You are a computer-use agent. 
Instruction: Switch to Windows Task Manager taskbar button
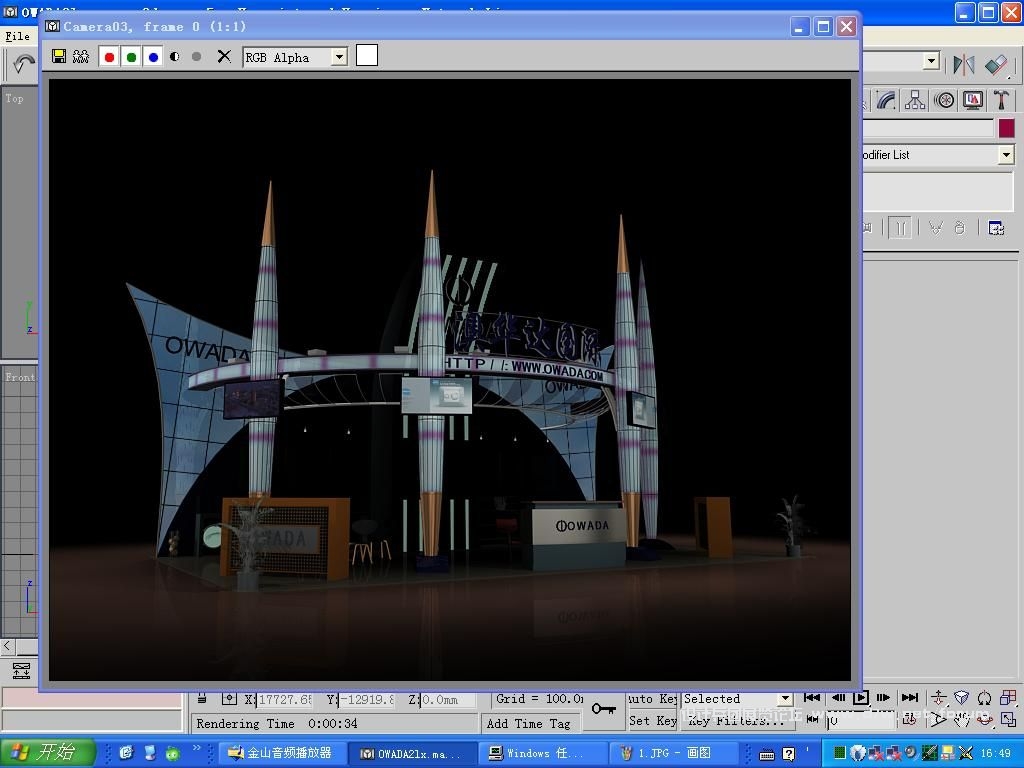(x=543, y=753)
